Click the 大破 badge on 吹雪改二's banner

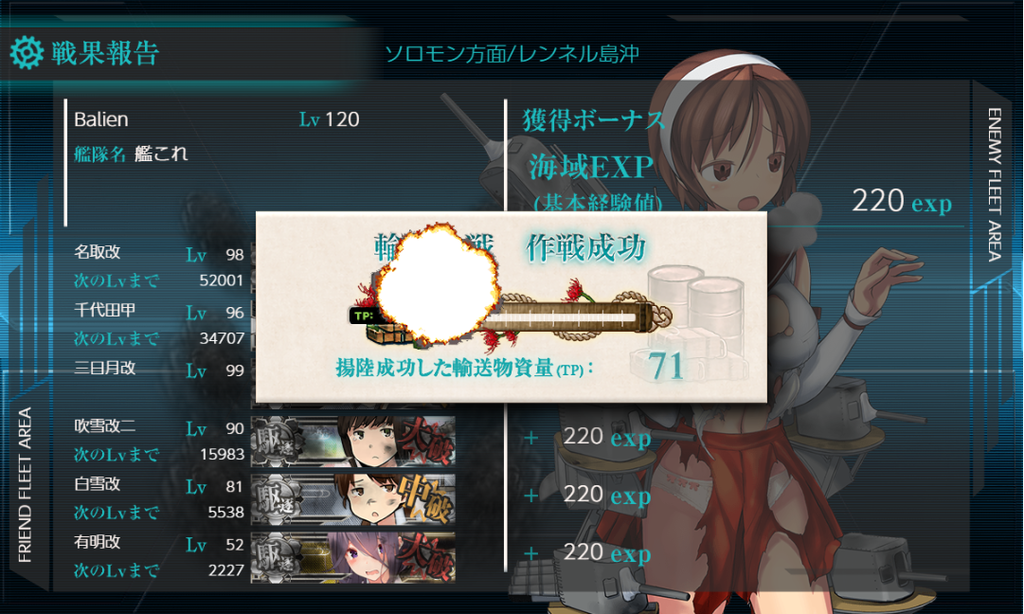tap(427, 441)
